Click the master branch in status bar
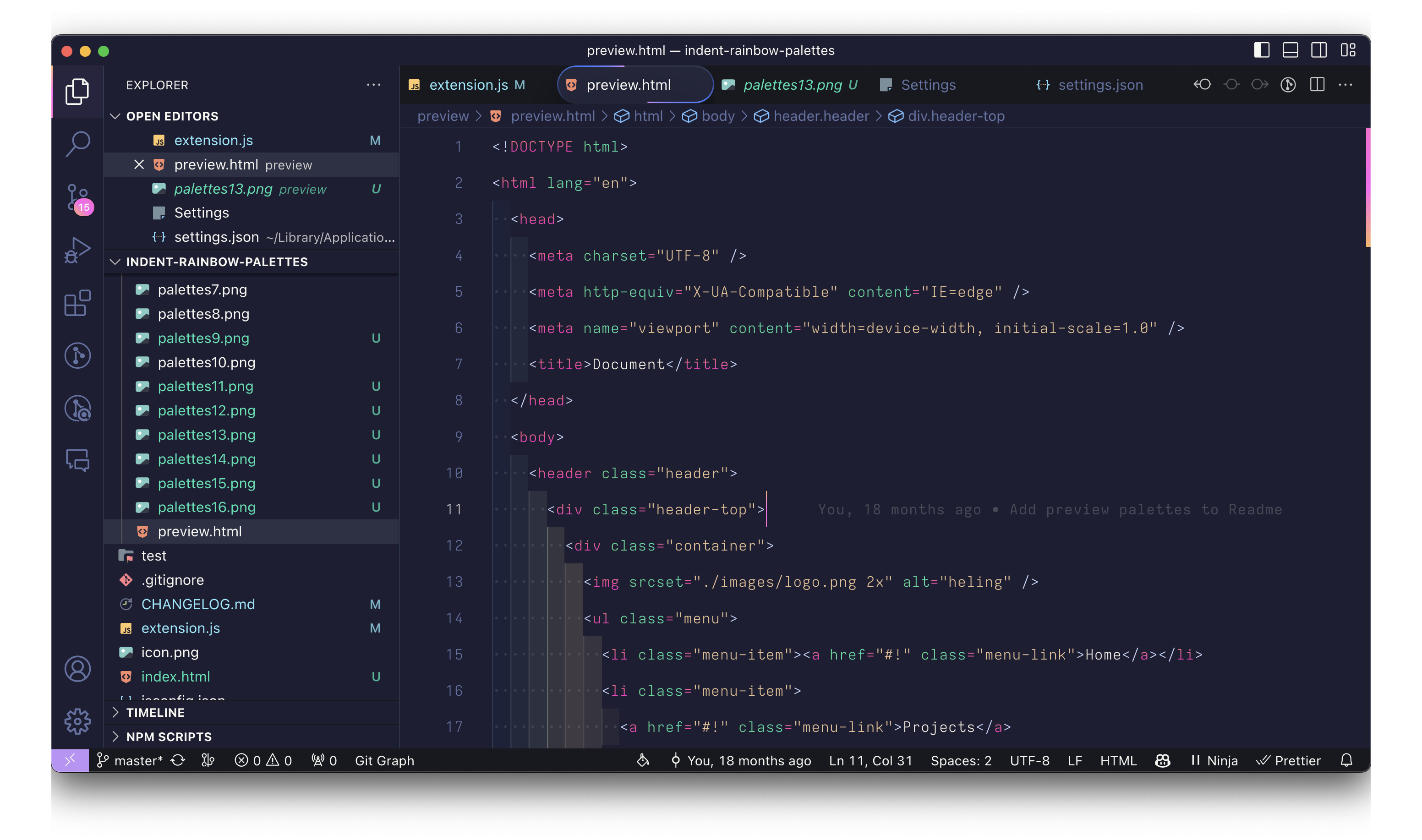 pos(130,760)
